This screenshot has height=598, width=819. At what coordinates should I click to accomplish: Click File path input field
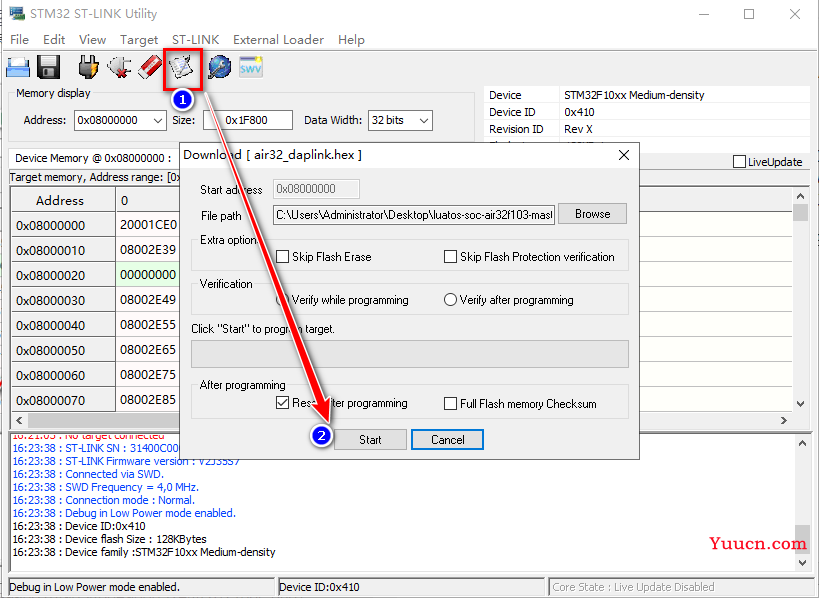tap(414, 215)
